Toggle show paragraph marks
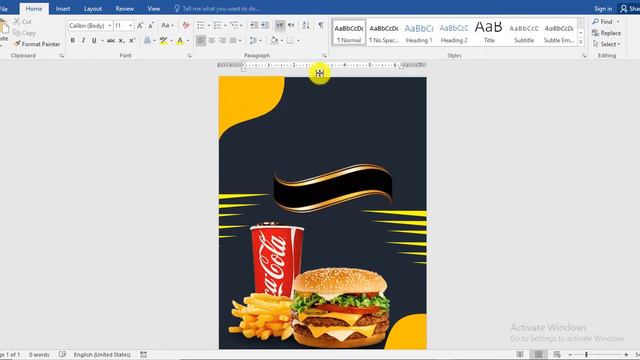The image size is (640, 360). click(x=321, y=25)
